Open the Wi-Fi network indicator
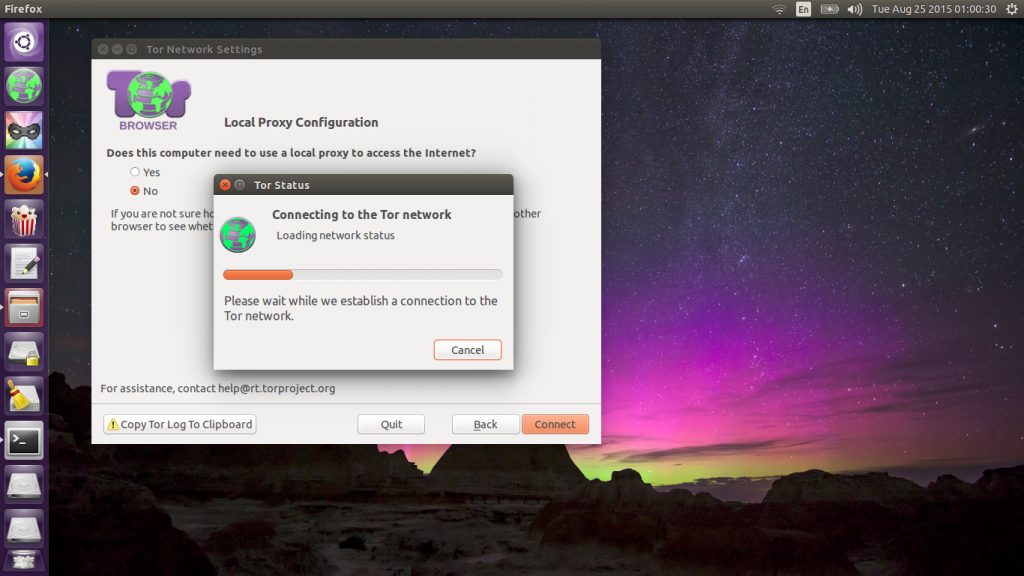This screenshot has width=1024, height=576. coord(779,9)
